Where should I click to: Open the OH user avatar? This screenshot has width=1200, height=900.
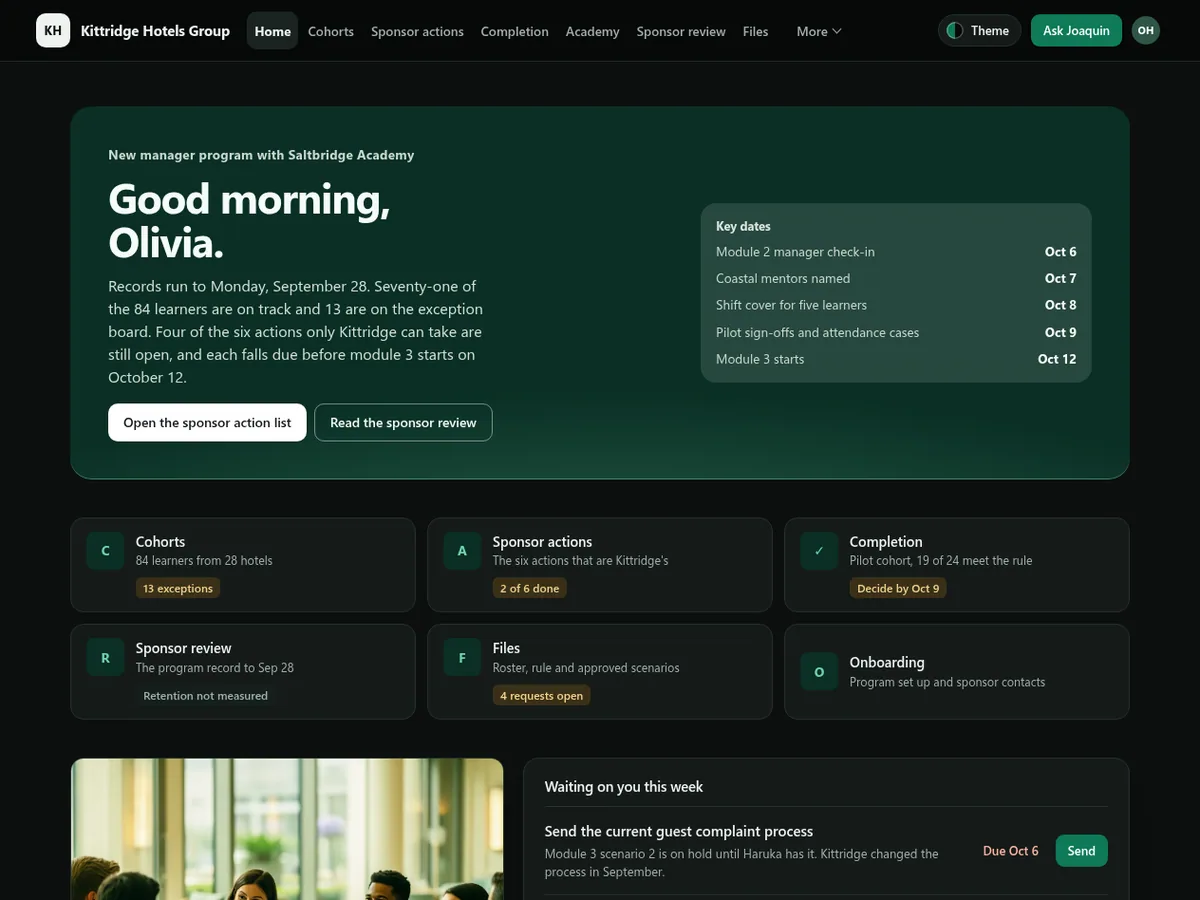coord(1146,31)
